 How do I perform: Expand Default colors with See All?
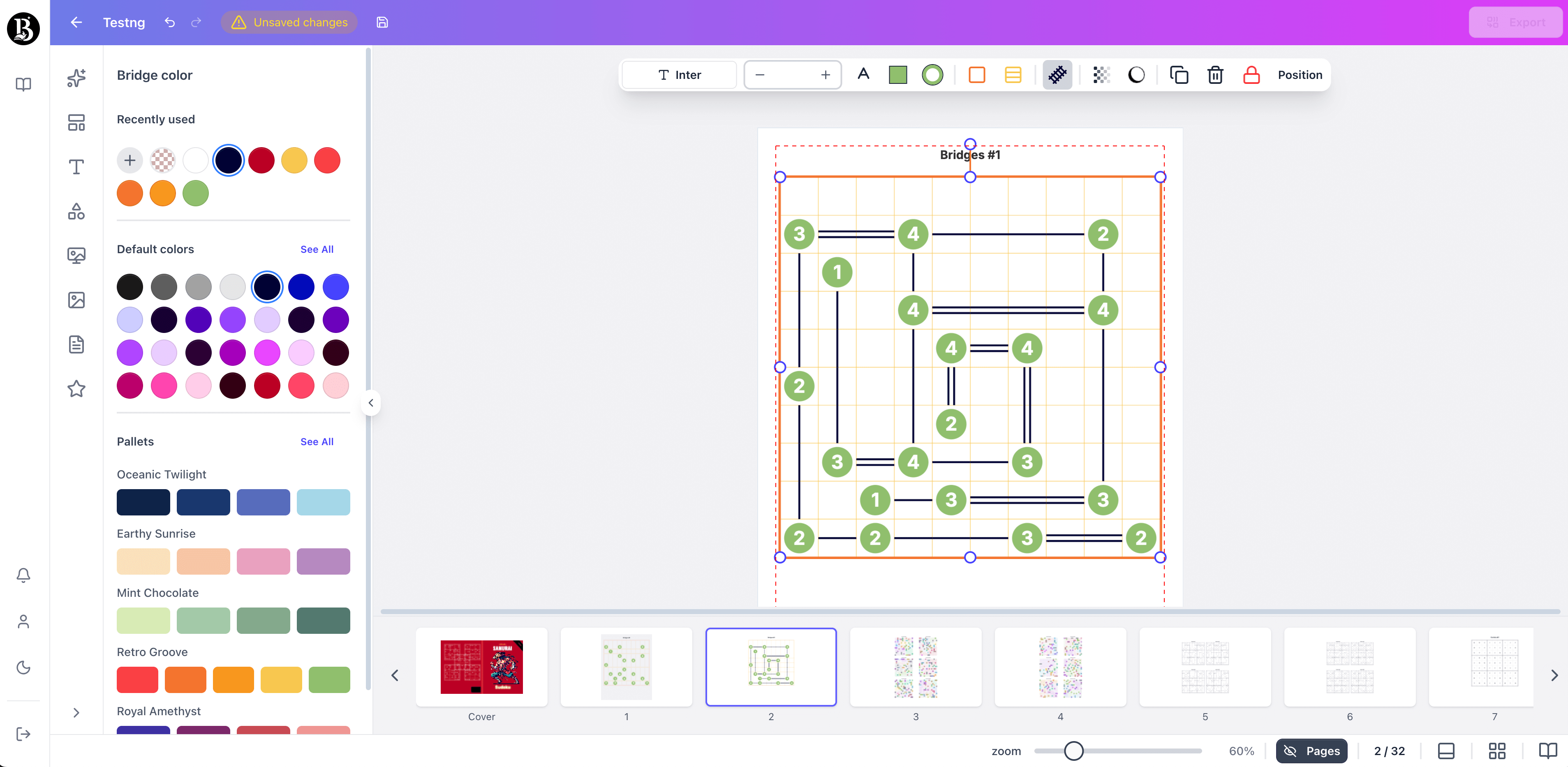(317, 249)
